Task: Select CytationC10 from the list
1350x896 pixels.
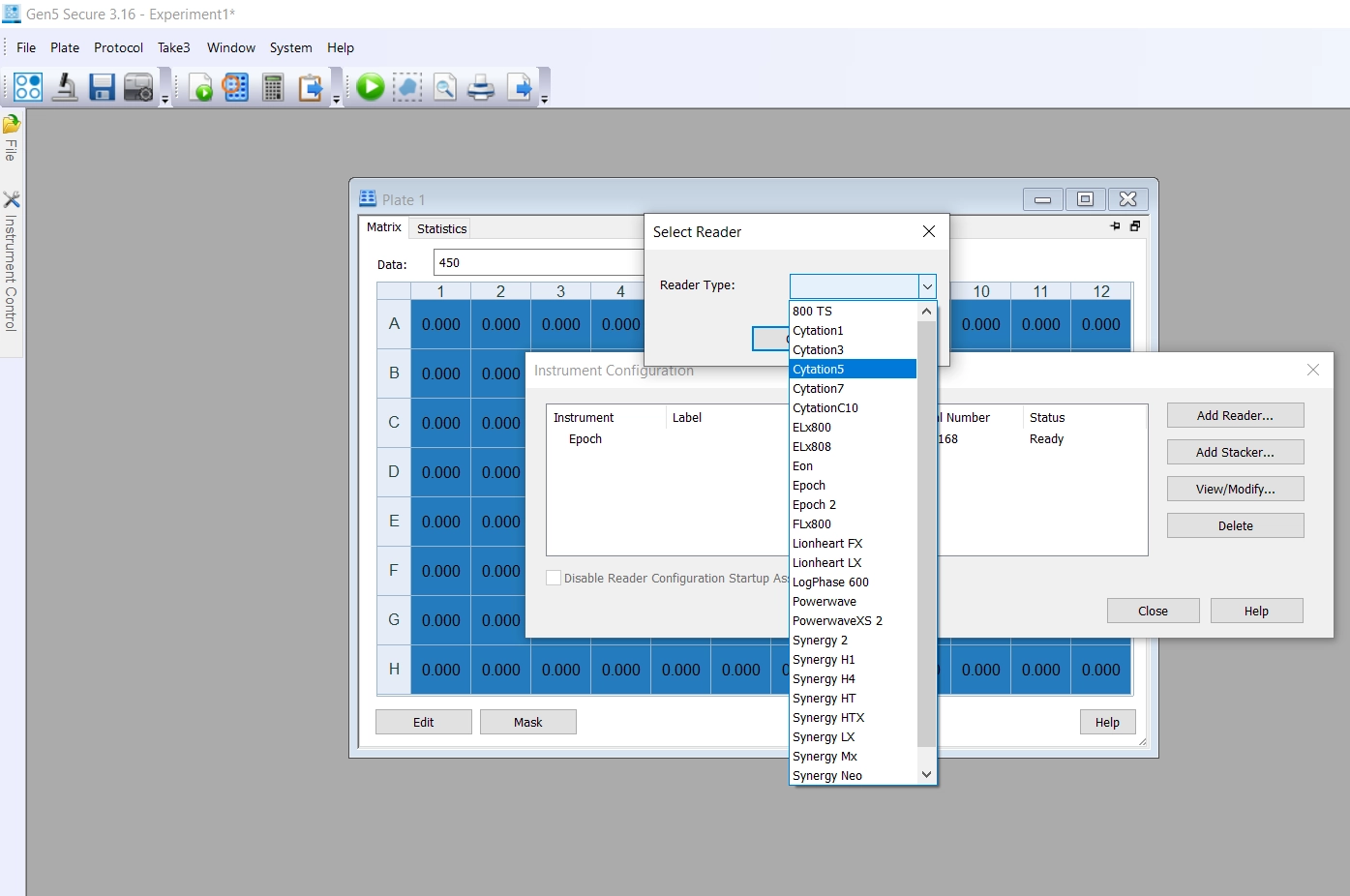Action: pos(853,408)
